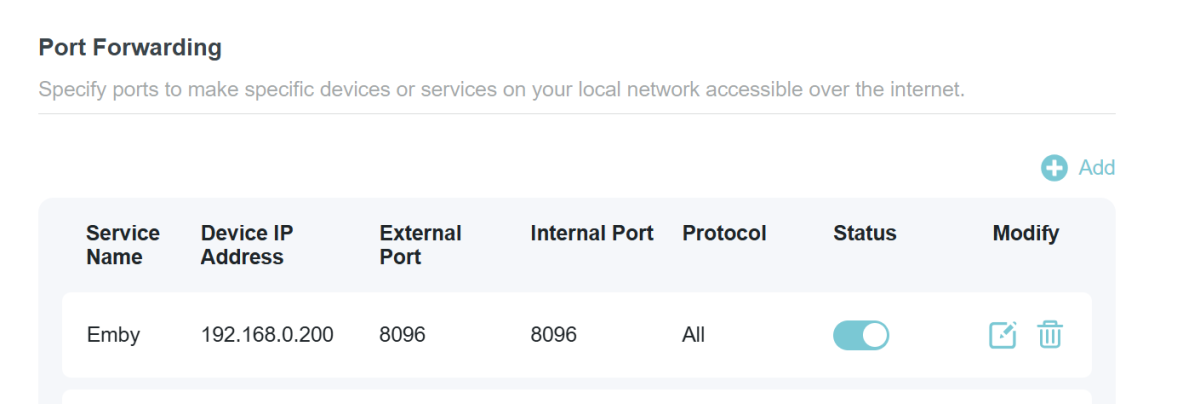Click the Device IP Address column header
The image size is (1200, 404).
247,245
